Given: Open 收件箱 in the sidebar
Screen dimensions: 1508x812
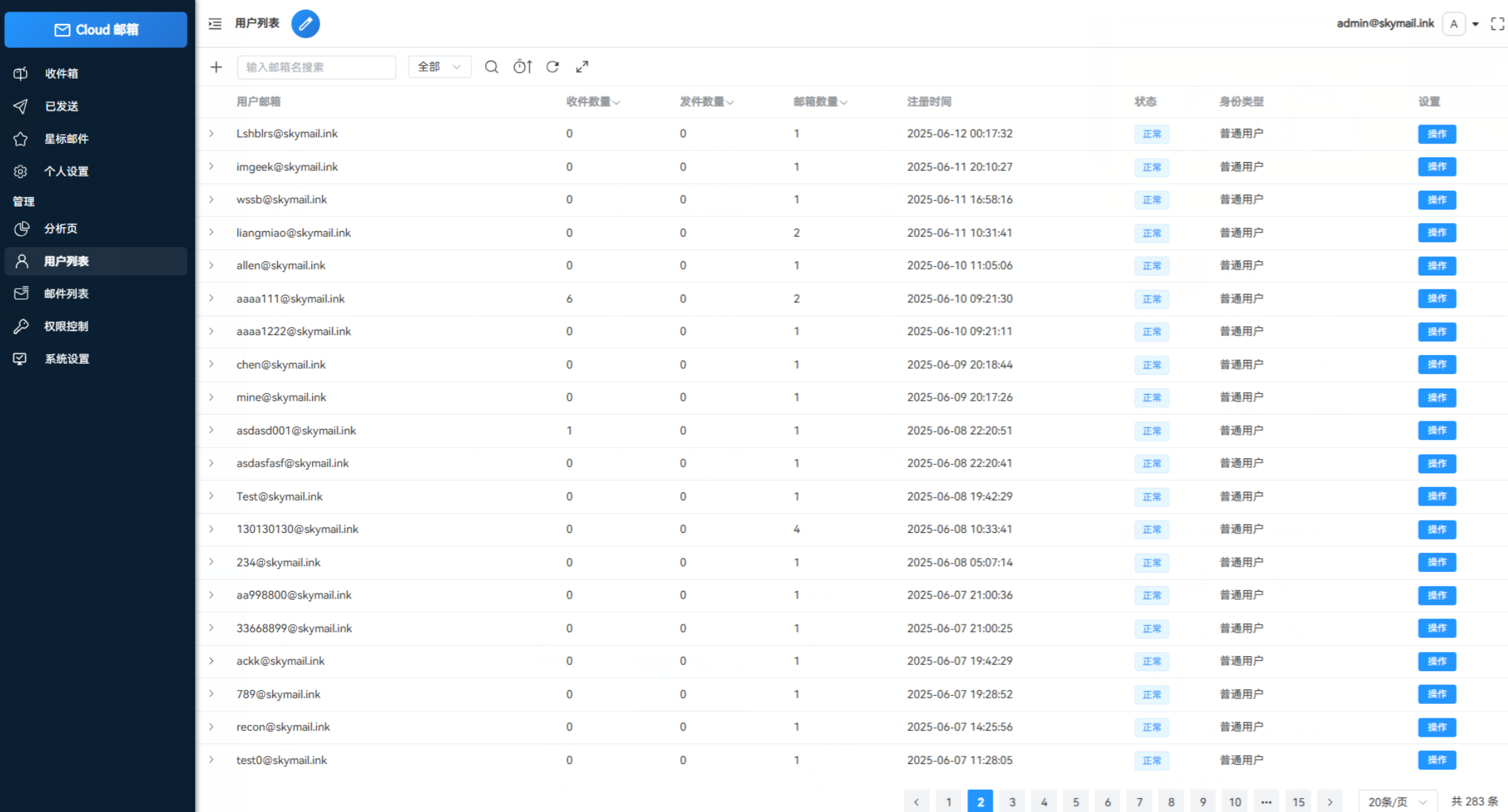Looking at the screenshot, I should pos(62,73).
